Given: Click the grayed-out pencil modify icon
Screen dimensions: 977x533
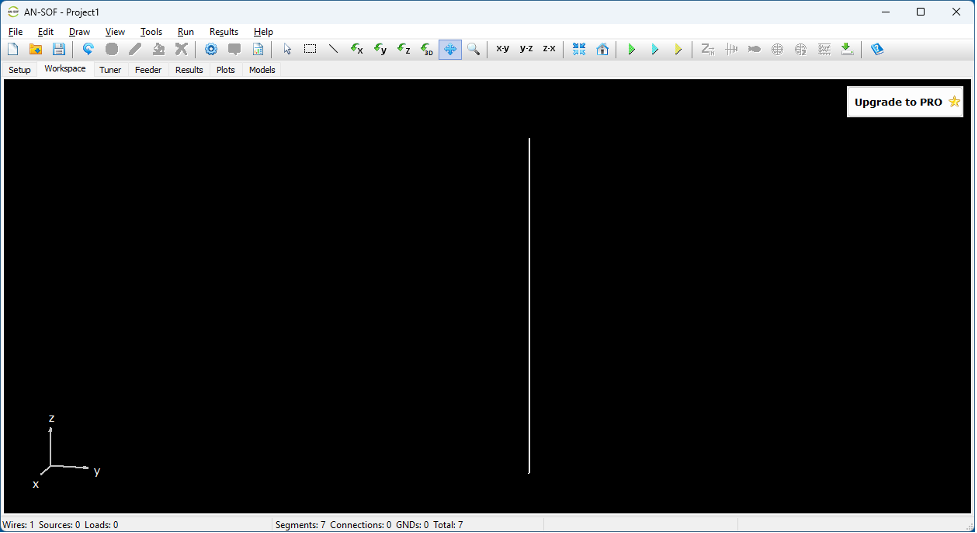Looking at the screenshot, I should (x=135, y=49).
